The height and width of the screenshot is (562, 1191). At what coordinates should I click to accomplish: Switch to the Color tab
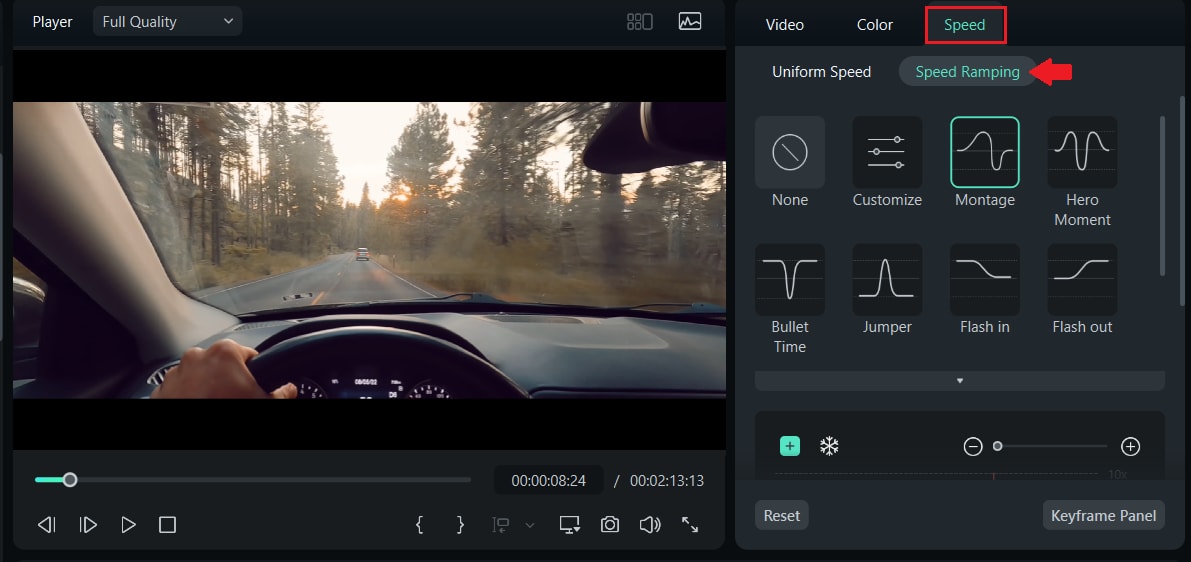point(874,25)
